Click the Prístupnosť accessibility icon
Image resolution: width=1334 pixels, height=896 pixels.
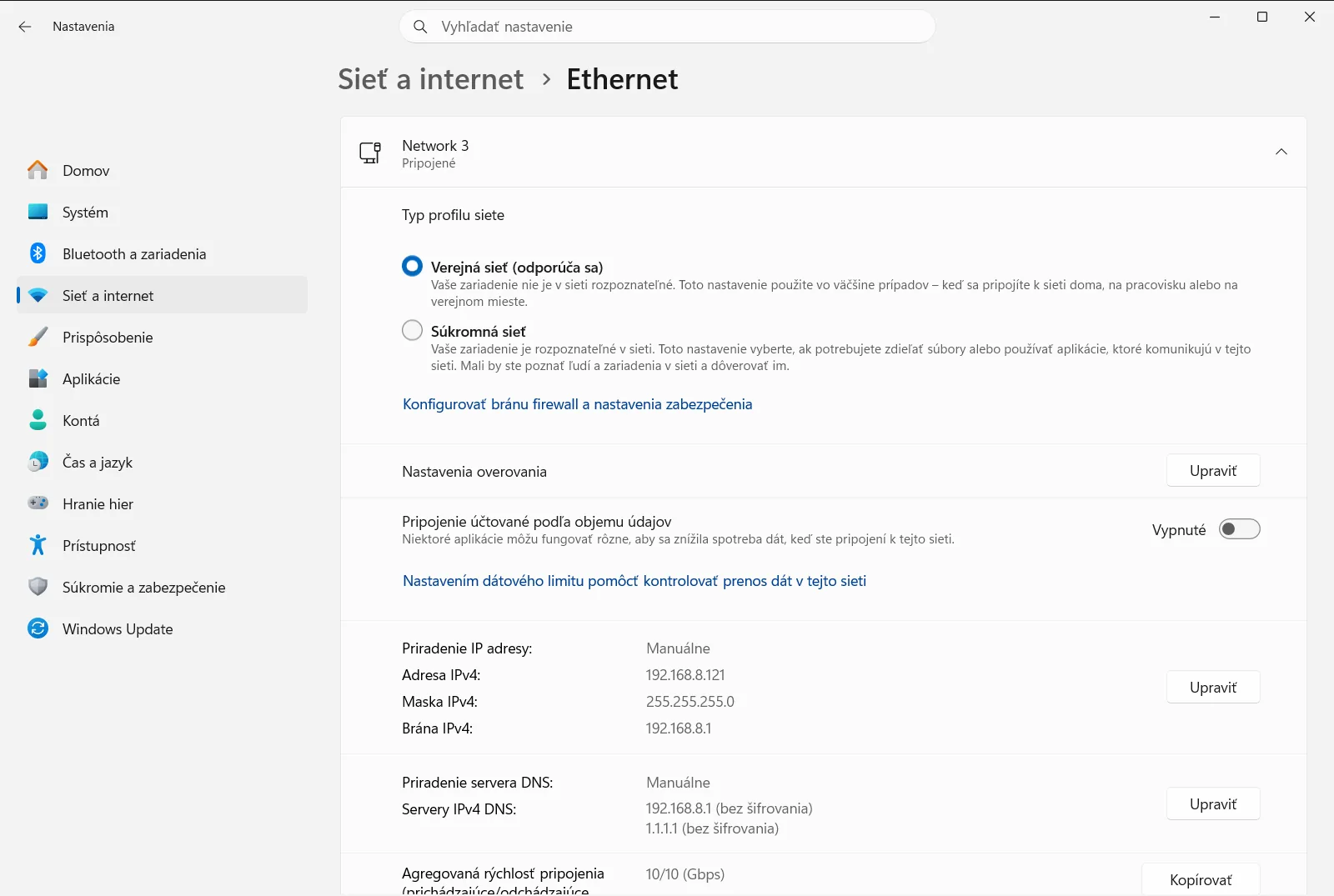coord(38,545)
